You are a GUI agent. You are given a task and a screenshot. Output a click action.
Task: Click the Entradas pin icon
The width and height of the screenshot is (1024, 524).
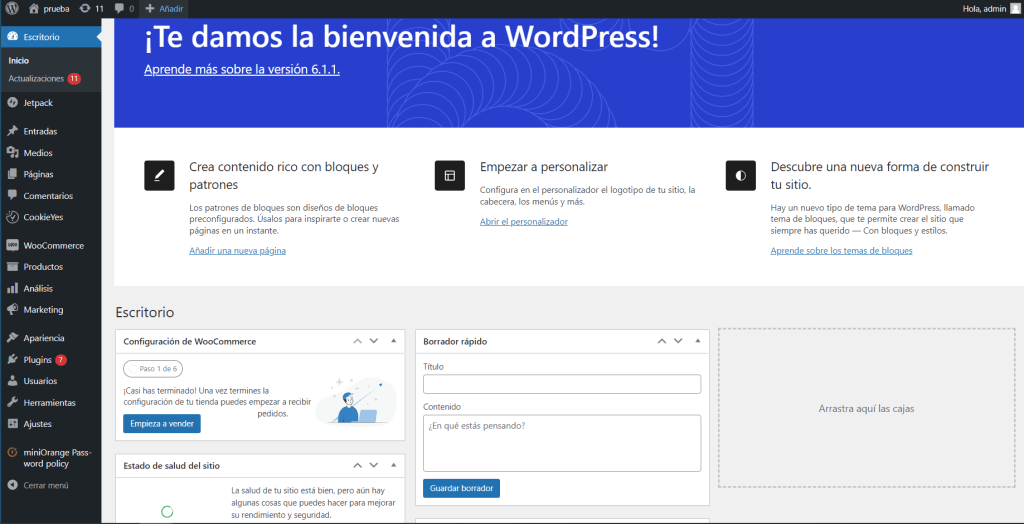coord(12,131)
